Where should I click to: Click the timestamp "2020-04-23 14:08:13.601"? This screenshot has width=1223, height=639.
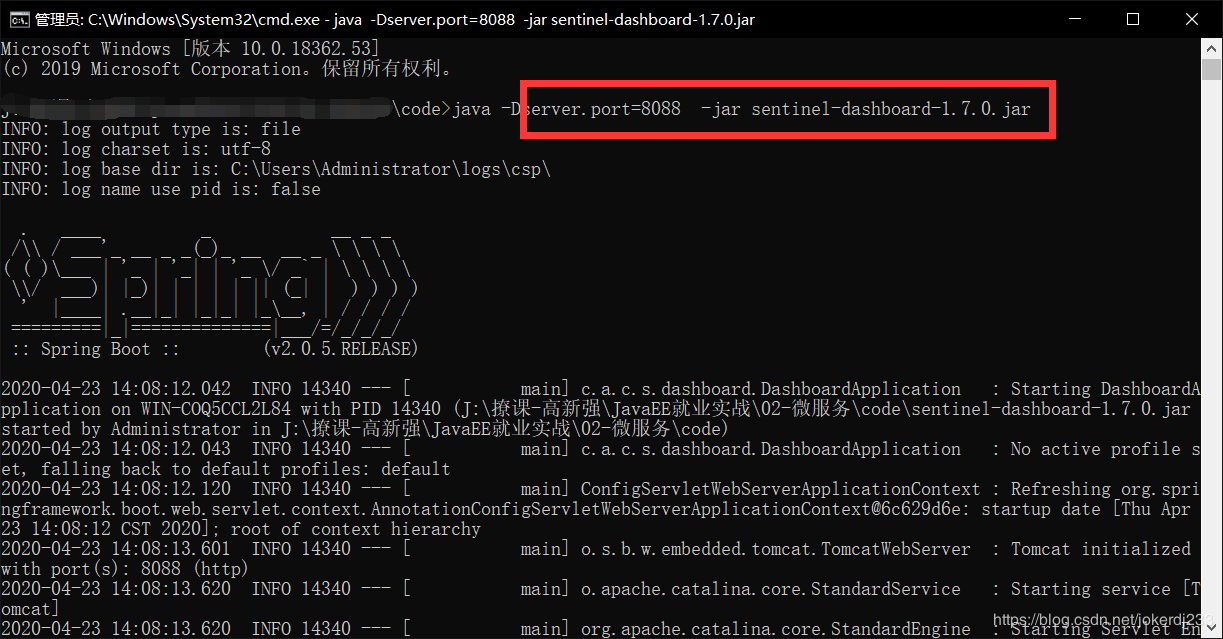tap(116, 549)
